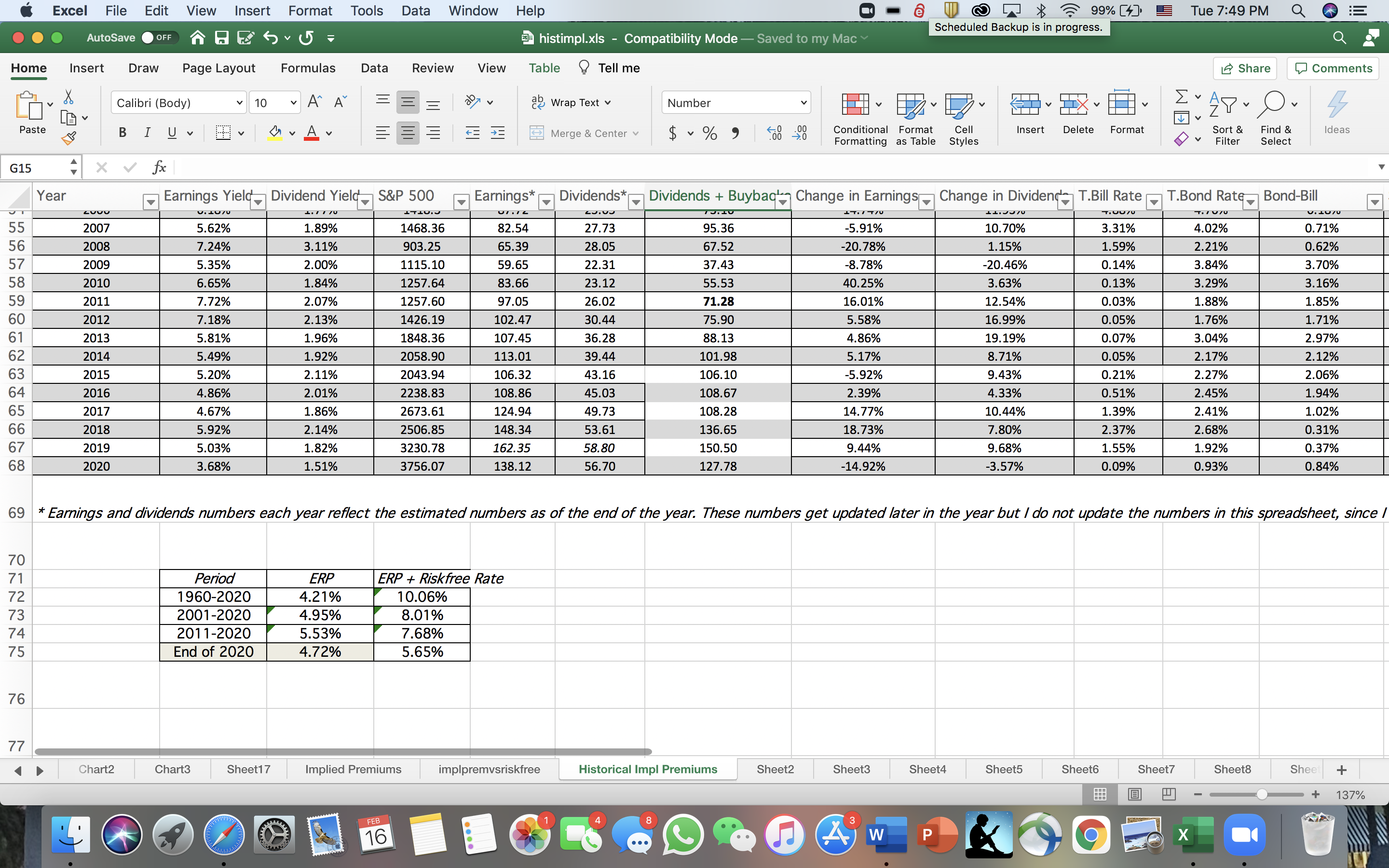Open Conditional Formatting options
The width and height of the screenshot is (1389, 868).
(858, 115)
